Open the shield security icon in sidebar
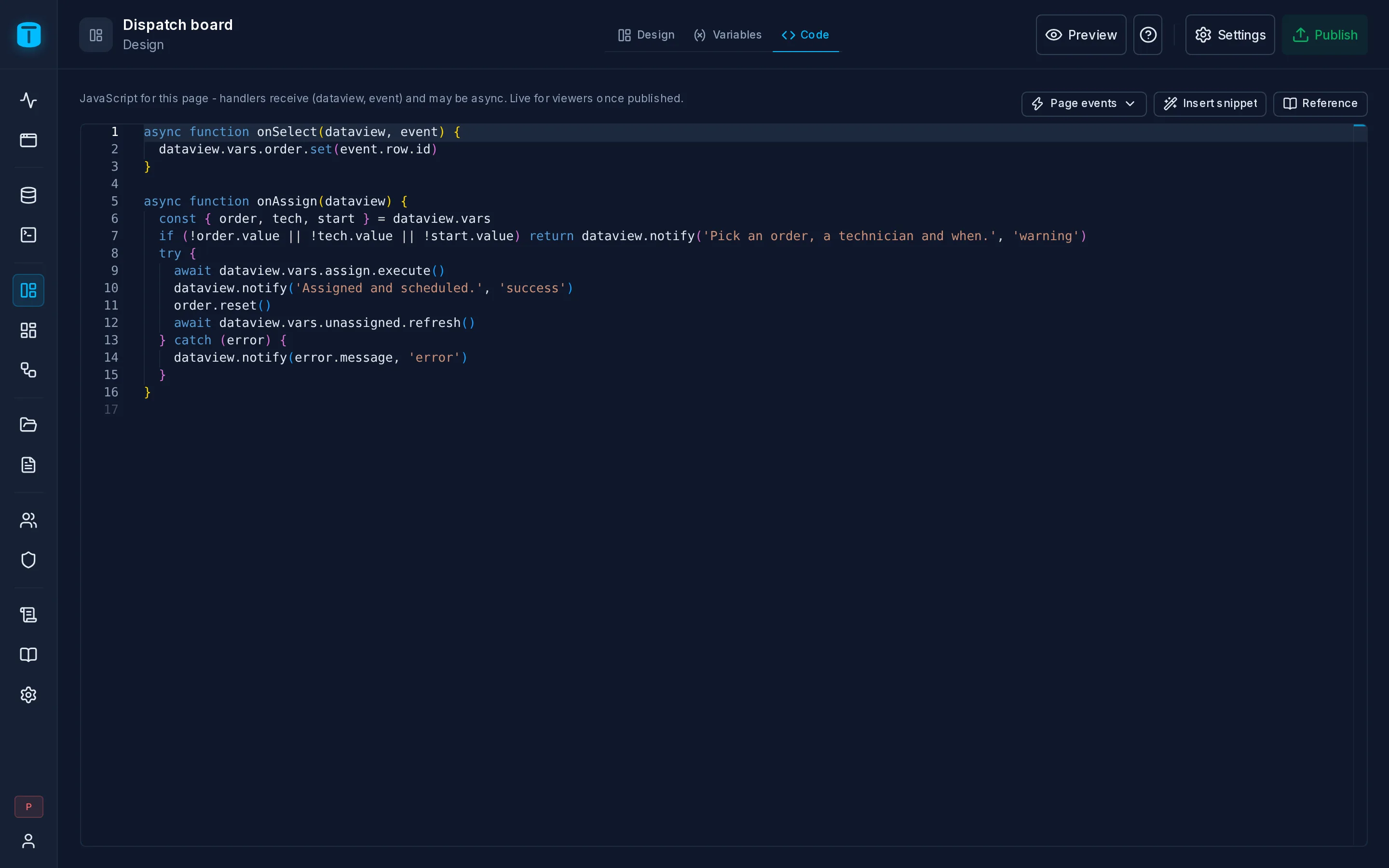1389x868 pixels. point(29,560)
